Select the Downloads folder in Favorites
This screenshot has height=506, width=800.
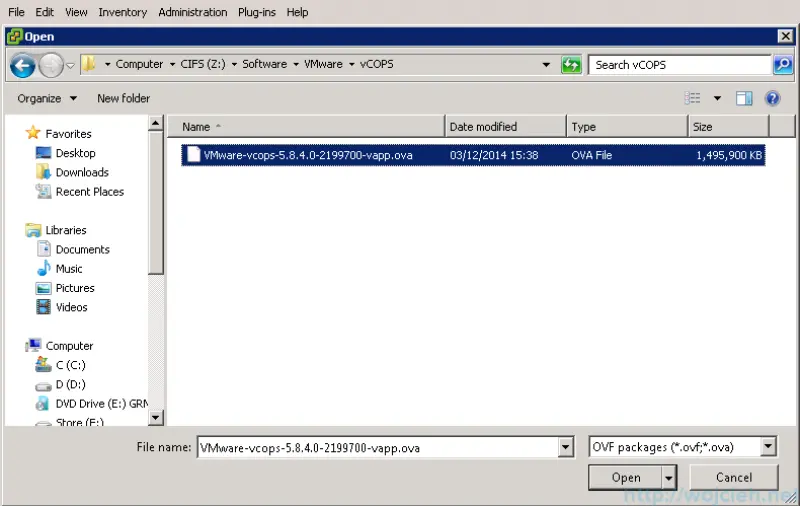[81, 172]
